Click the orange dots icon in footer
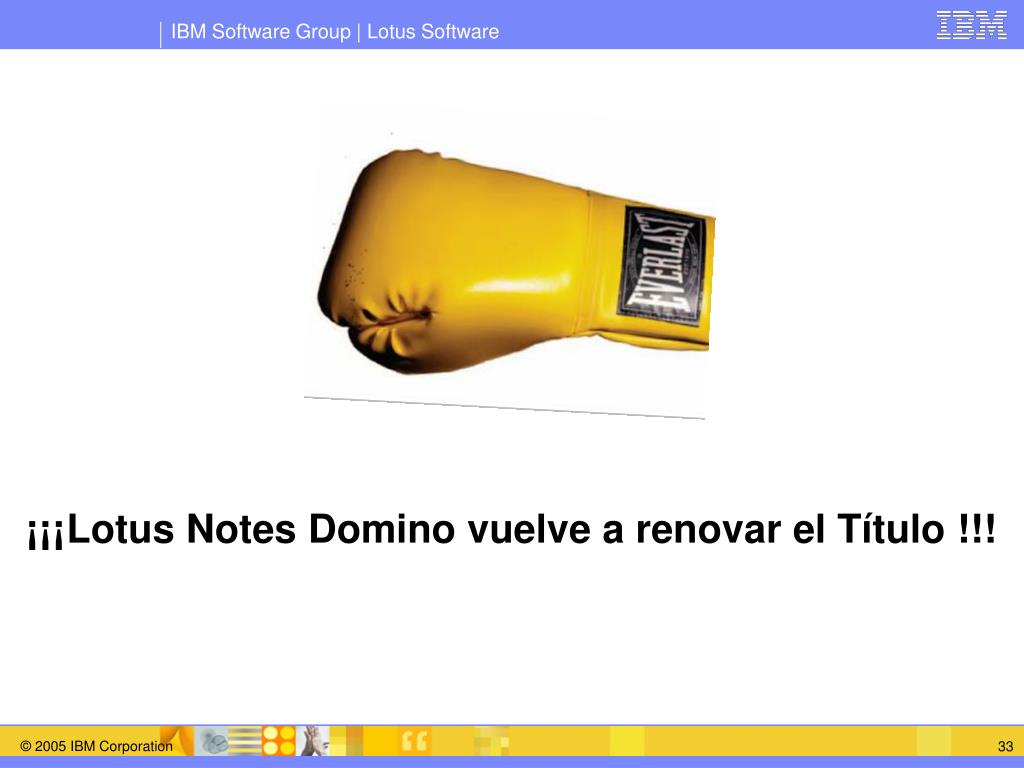This screenshot has height=768, width=1024. 279,741
